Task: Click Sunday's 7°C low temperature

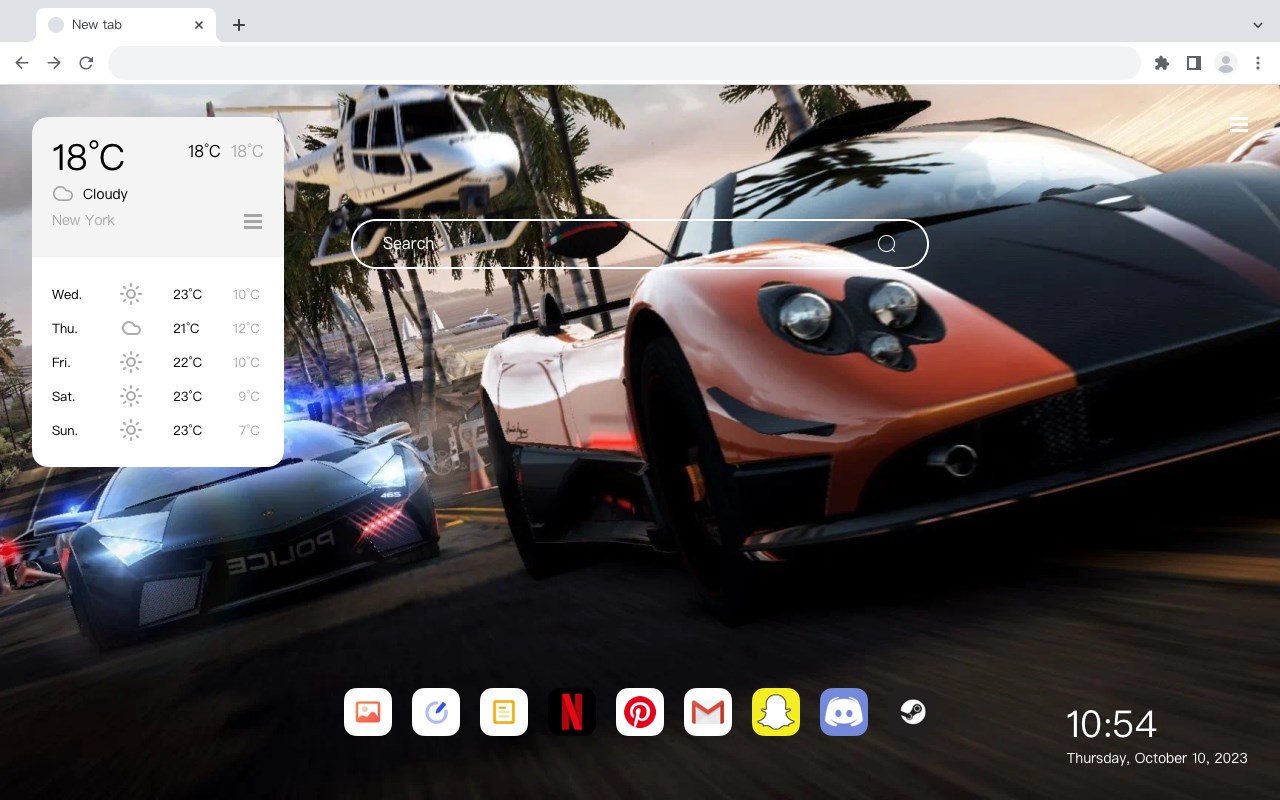Action: [x=249, y=430]
